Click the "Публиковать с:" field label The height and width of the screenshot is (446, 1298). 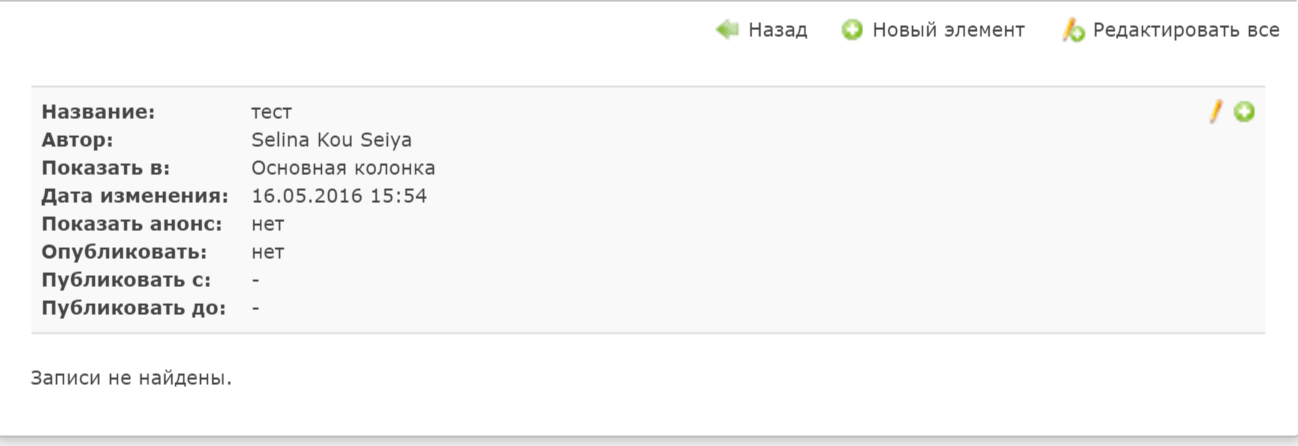[126, 280]
